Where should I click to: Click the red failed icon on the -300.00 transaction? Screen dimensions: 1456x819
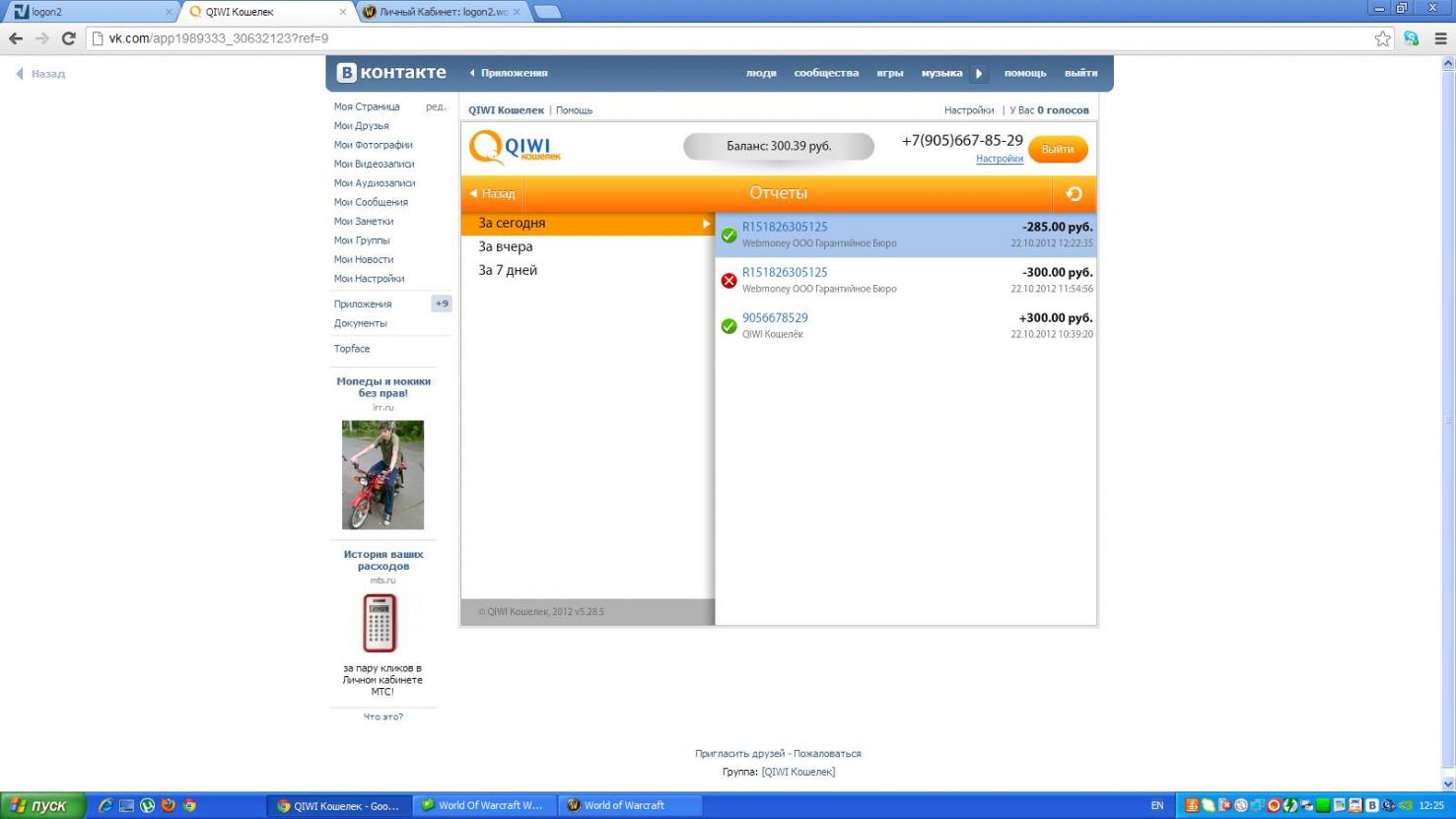tap(729, 281)
